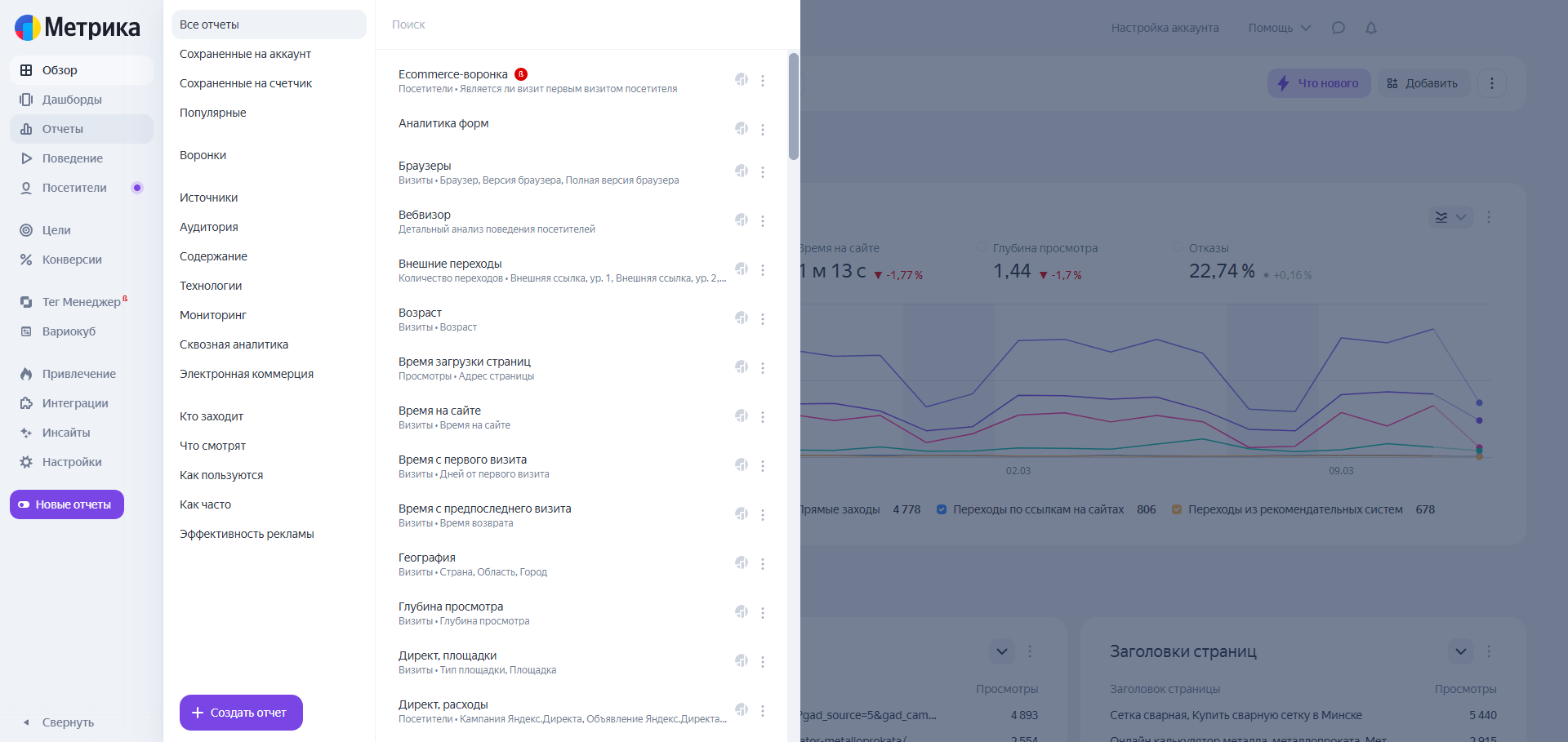
Task: Select Источники report category
Action: pos(209,198)
